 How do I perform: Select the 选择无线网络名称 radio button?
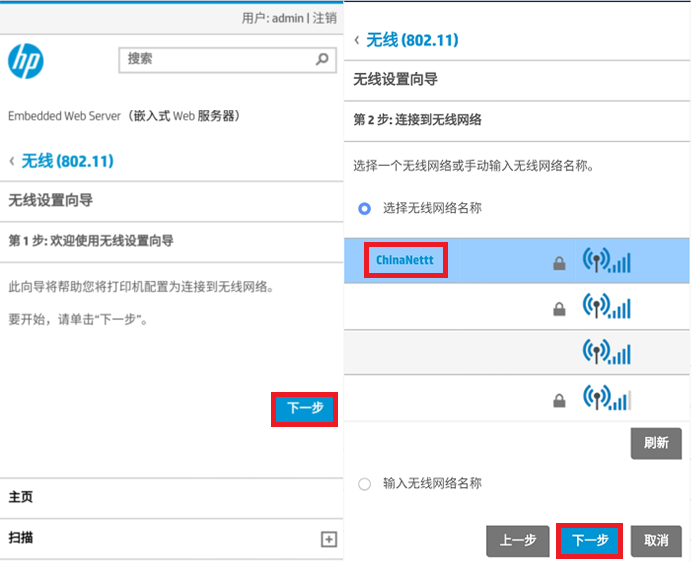pyautogui.click(x=364, y=208)
